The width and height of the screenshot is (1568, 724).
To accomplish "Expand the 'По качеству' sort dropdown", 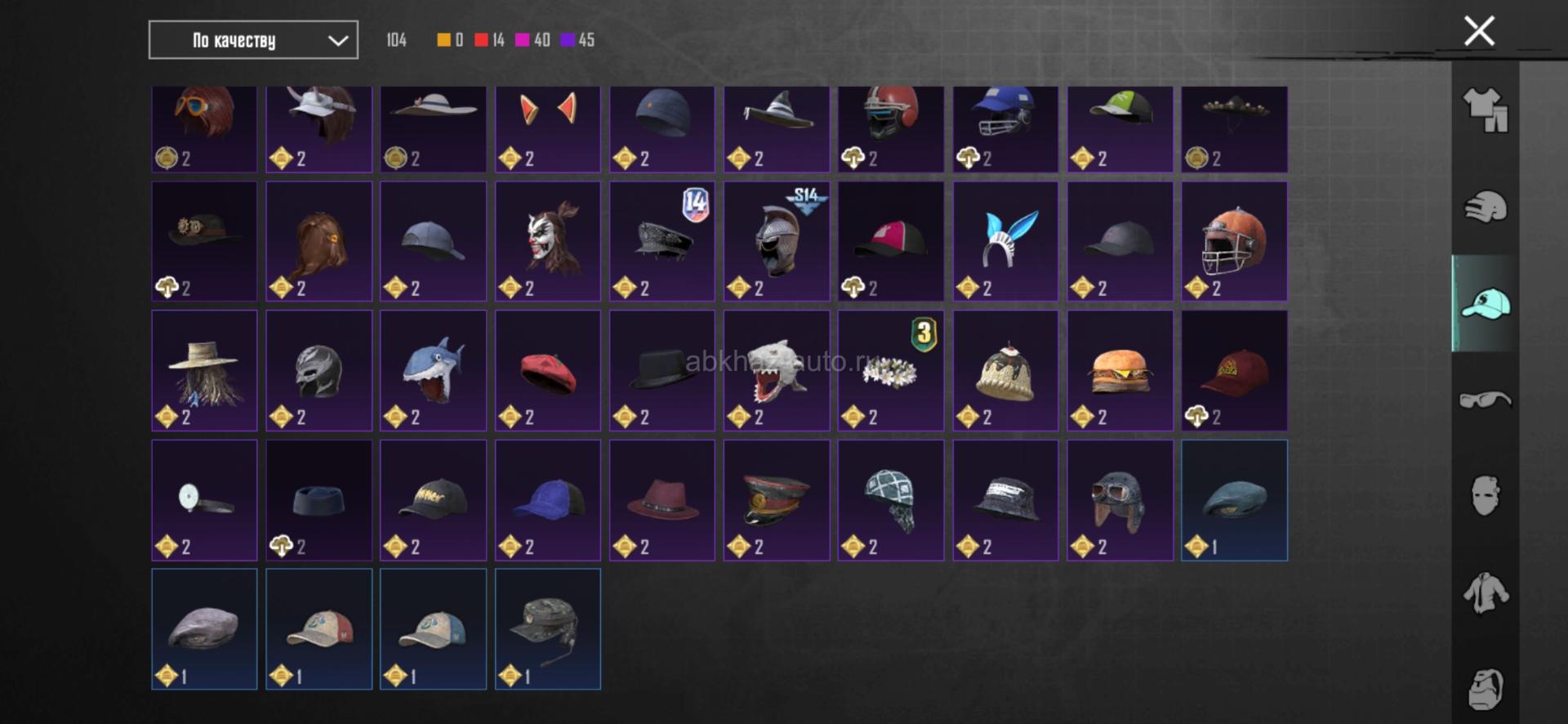I will tap(253, 40).
